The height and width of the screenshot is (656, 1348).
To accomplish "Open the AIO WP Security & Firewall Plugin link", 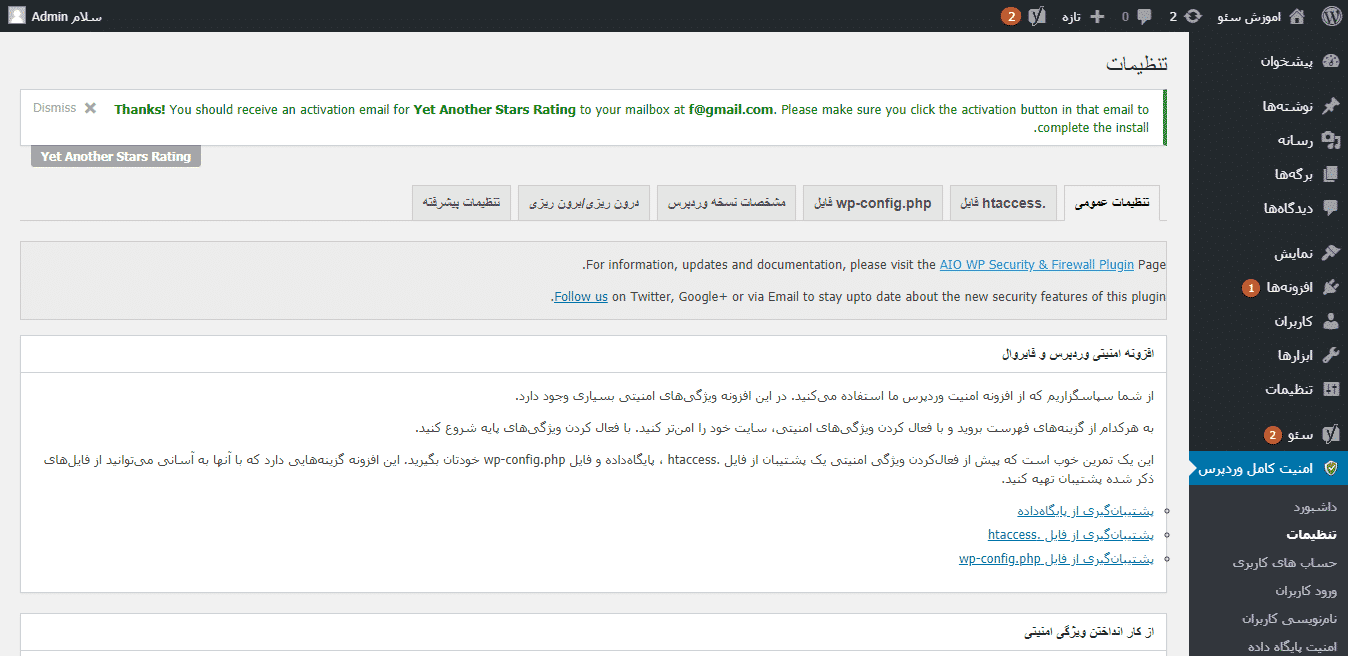I will pos(1037,265).
